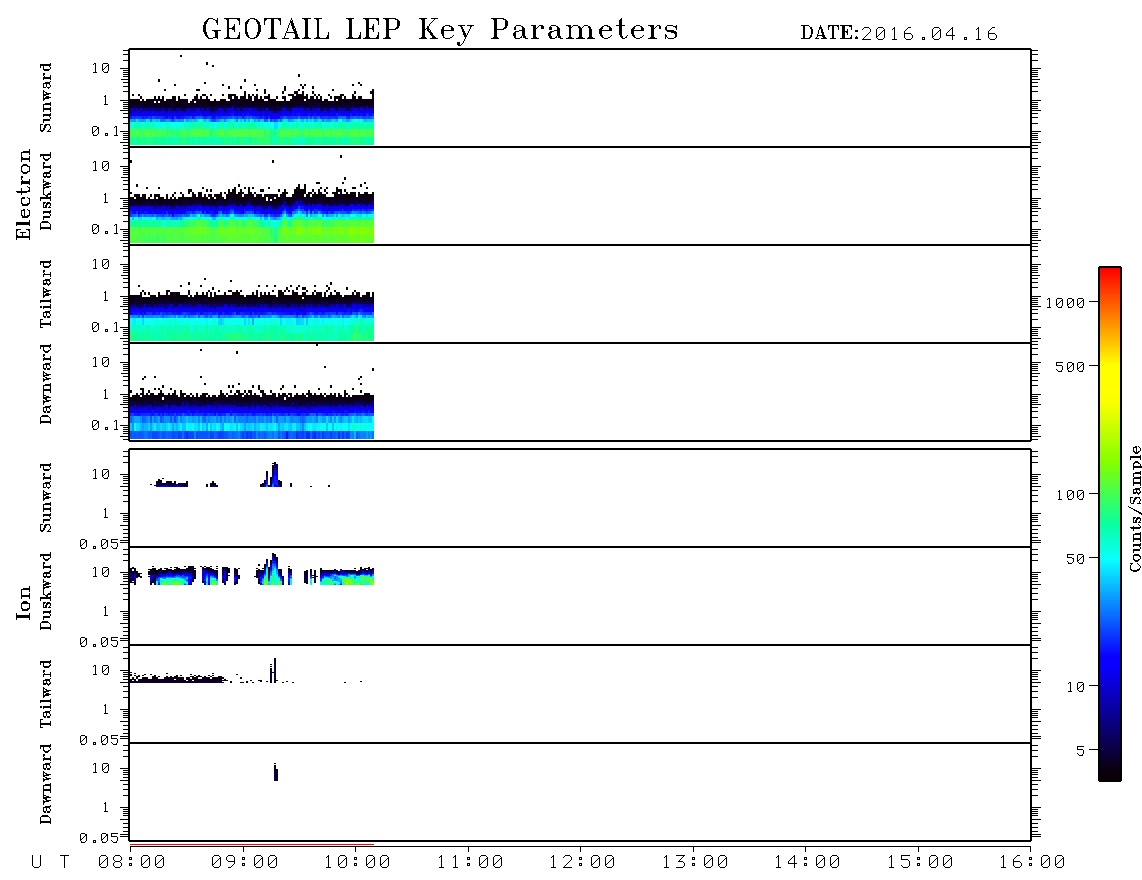Viewport: 1142px width, 880px height.
Task: Select the Electron "Sunward" axis label
Action: [46, 98]
